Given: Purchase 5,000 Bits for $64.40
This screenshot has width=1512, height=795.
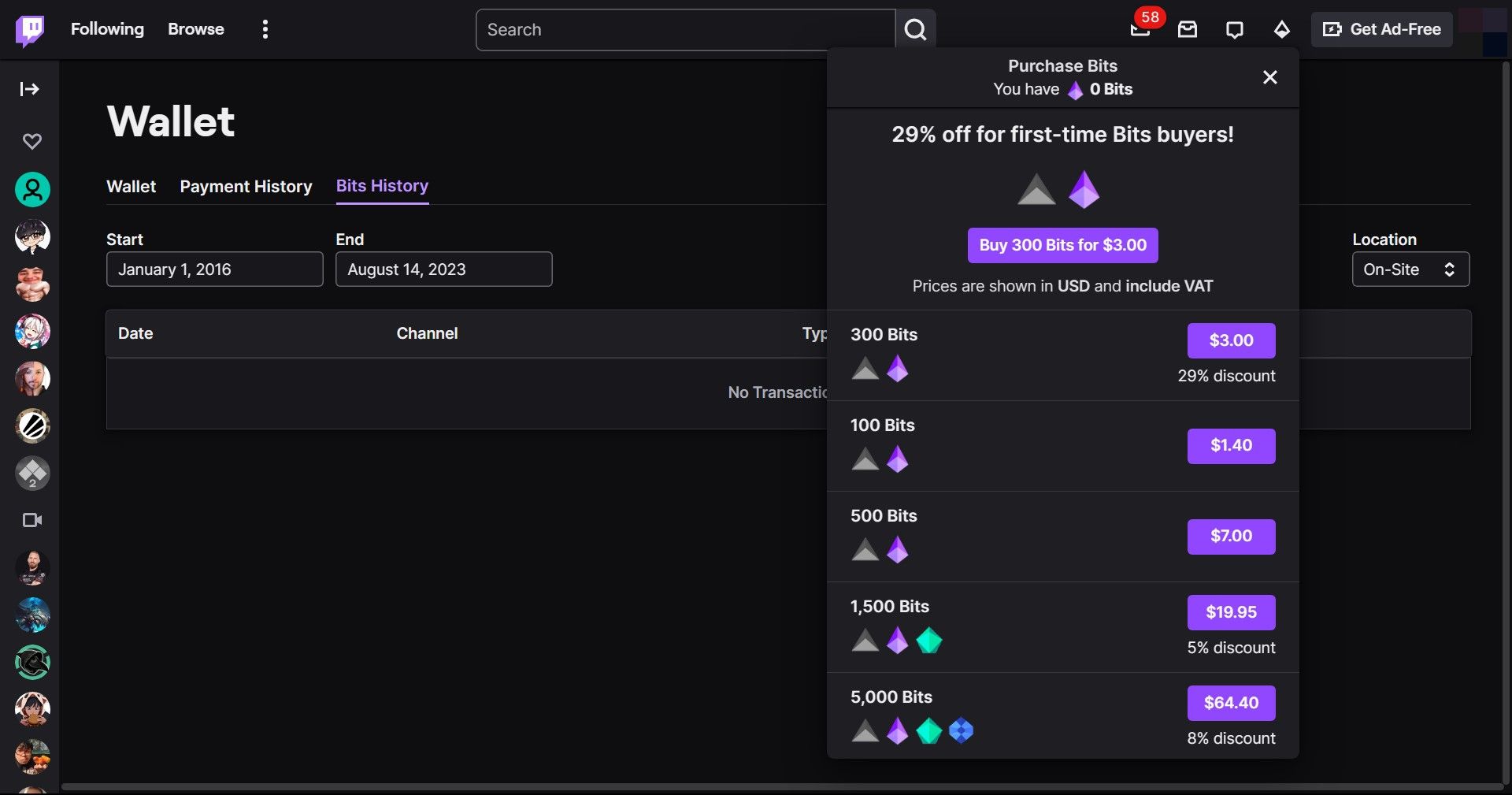Looking at the screenshot, I should 1230,703.
